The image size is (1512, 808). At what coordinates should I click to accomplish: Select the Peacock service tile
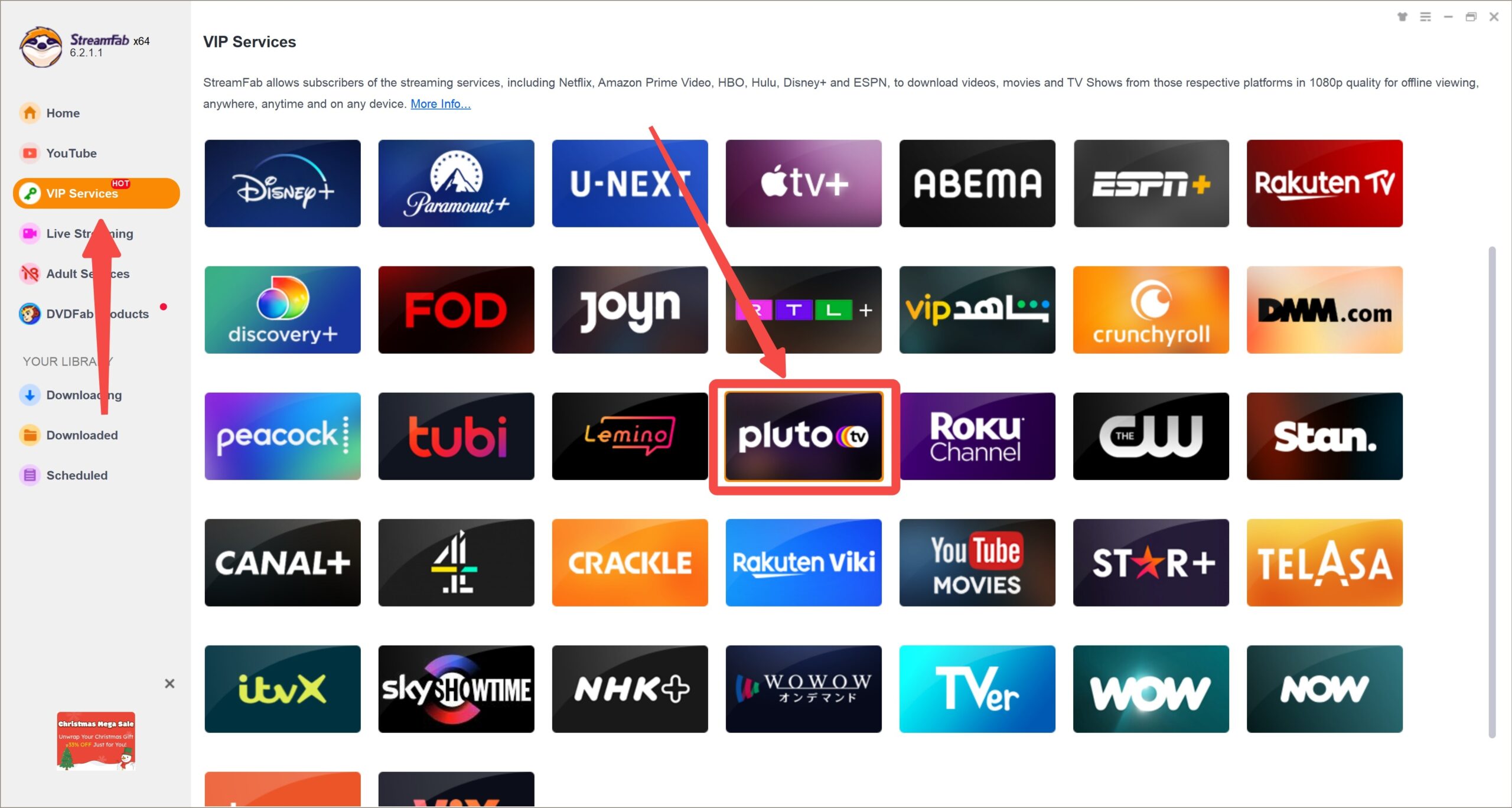tap(282, 436)
